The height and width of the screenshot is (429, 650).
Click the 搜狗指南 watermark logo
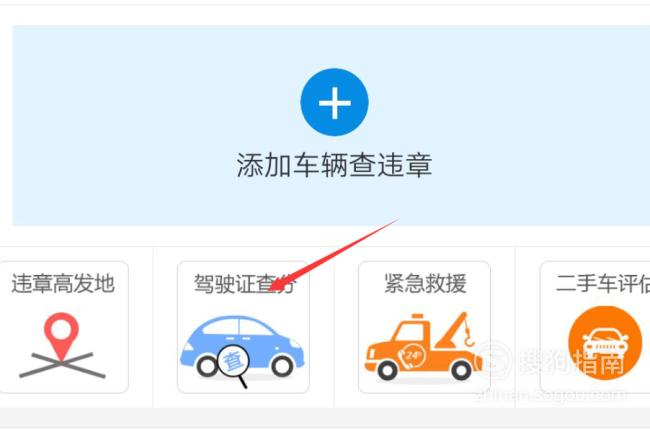coord(551,360)
